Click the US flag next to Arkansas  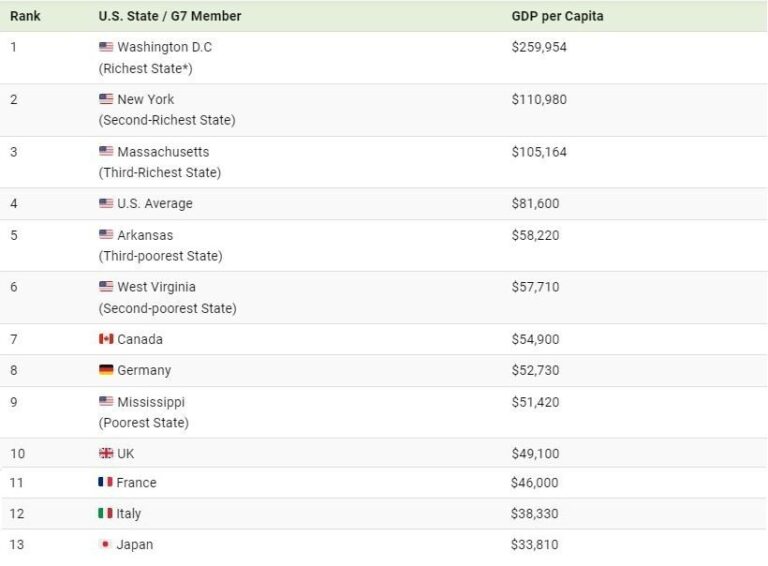pyautogui.click(x=106, y=235)
